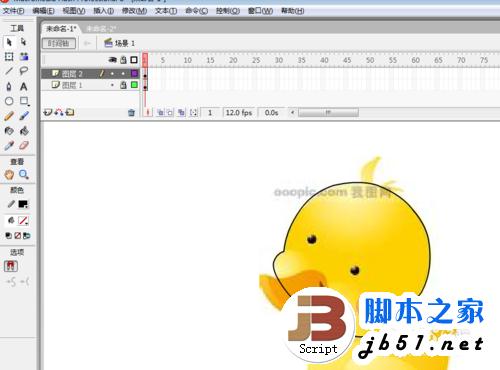Screen dimensions: 500x370
Task: Select the Brush tool
Action: 24,116
